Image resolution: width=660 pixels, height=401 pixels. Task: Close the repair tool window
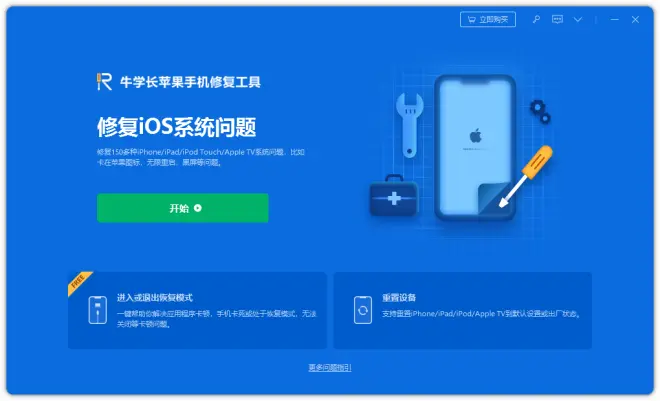(635, 19)
